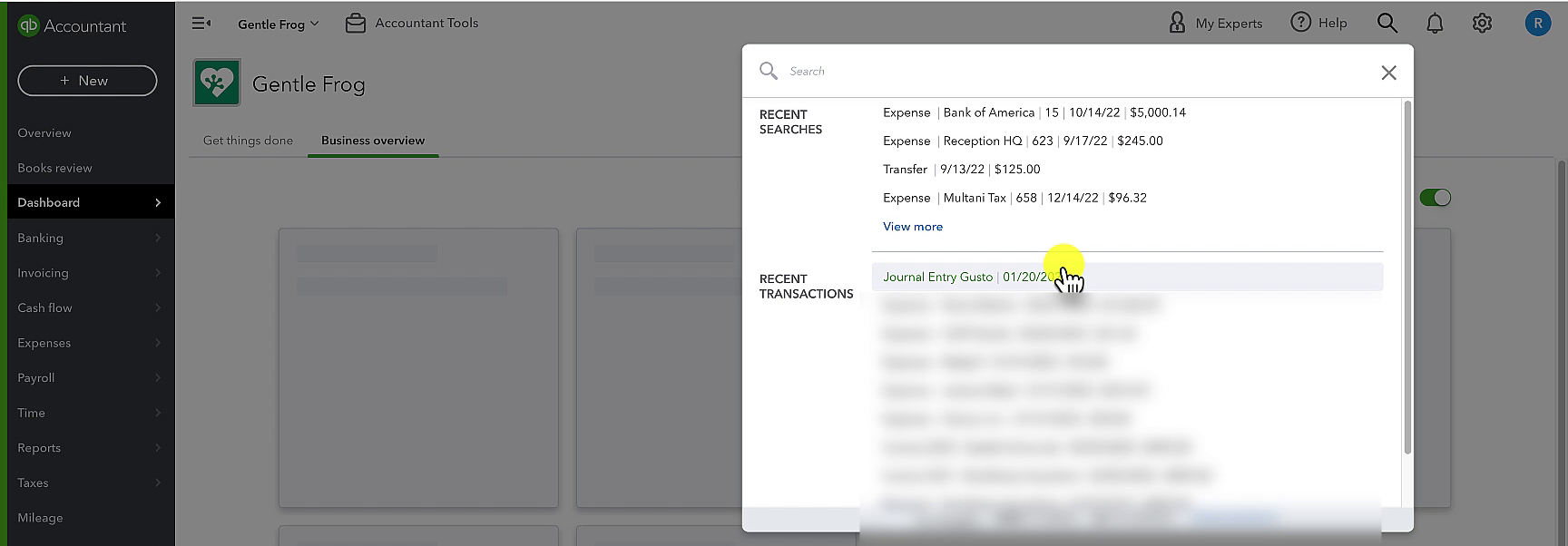Screen dimensions: 1568x546
Task: Go to Overview in the sidebar
Action: point(44,132)
